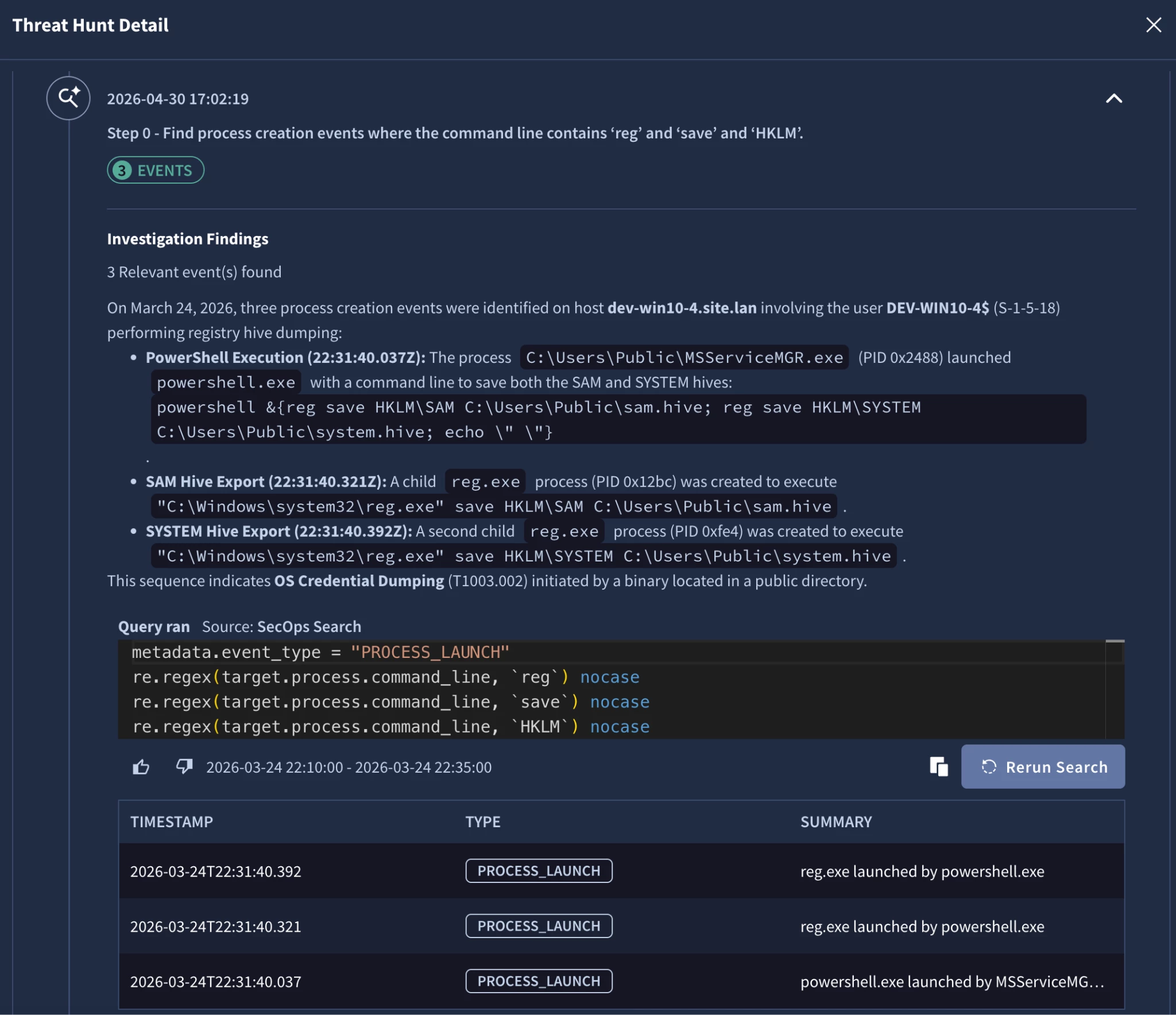Click the metadata.event_type query line

click(x=320, y=652)
